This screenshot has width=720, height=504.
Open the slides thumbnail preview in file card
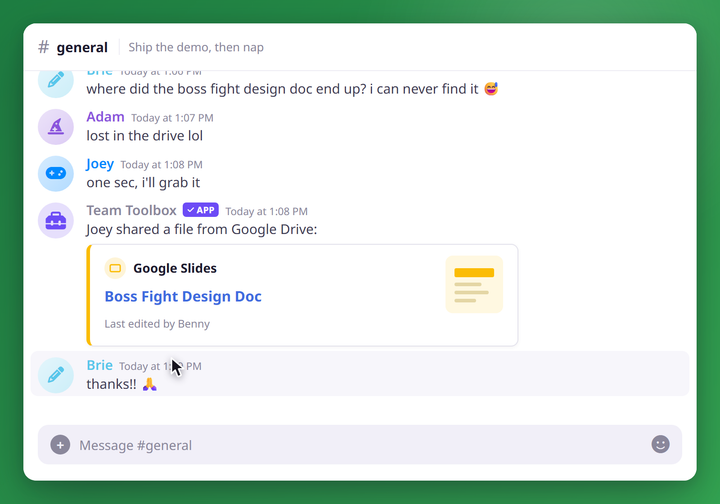tap(474, 284)
